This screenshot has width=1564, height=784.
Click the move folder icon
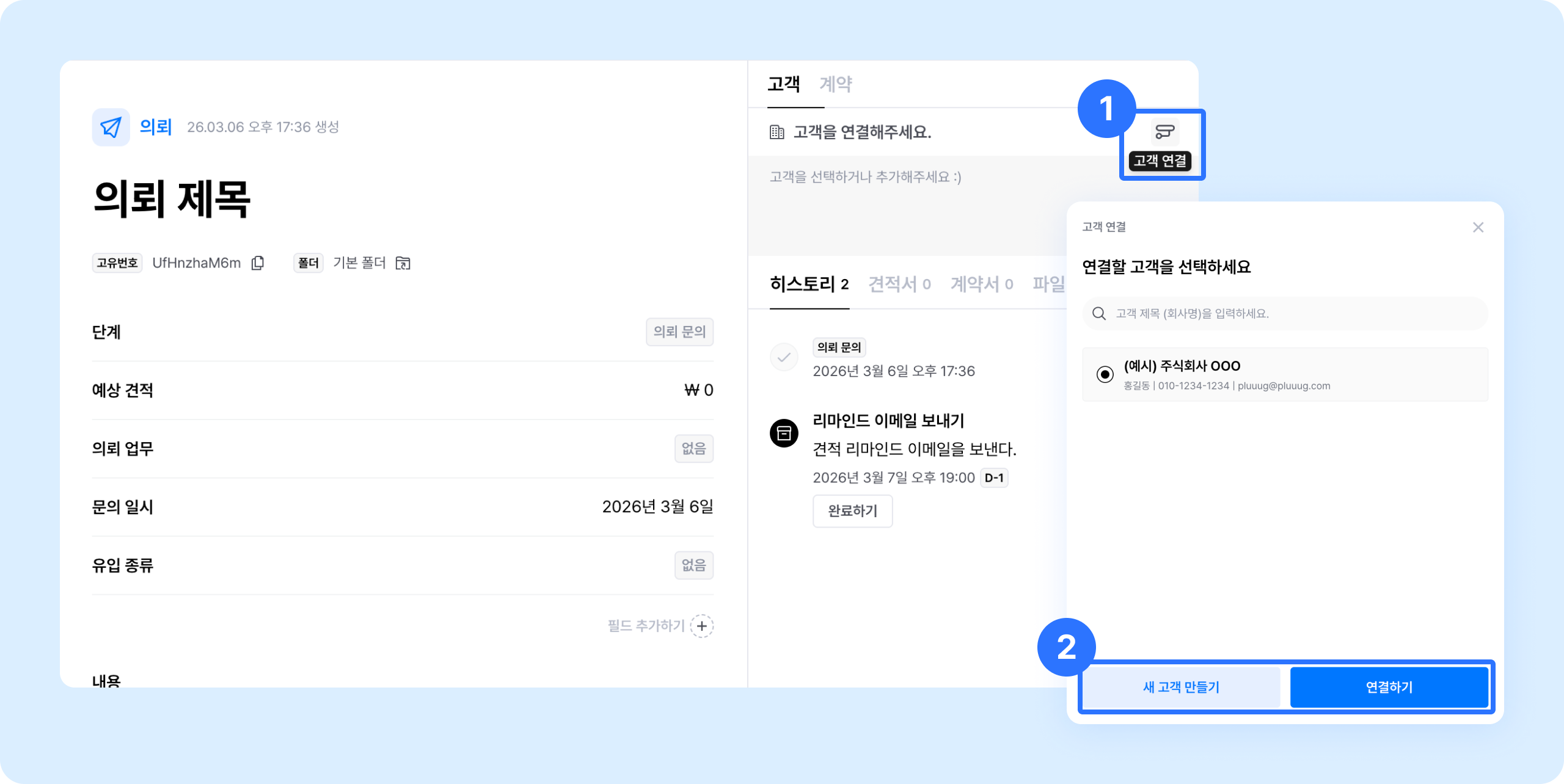pyautogui.click(x=403, y=263)
